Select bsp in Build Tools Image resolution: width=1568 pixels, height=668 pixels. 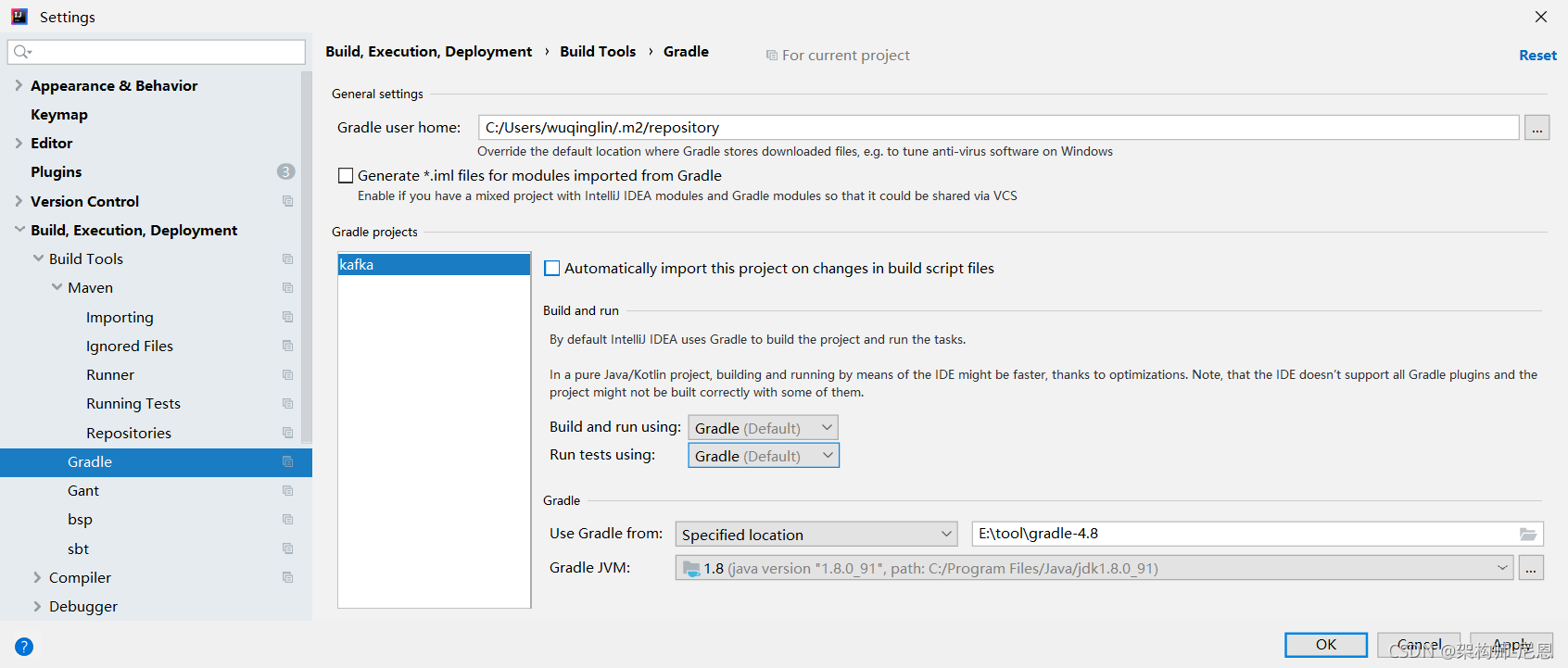click(x=80, y=519)
